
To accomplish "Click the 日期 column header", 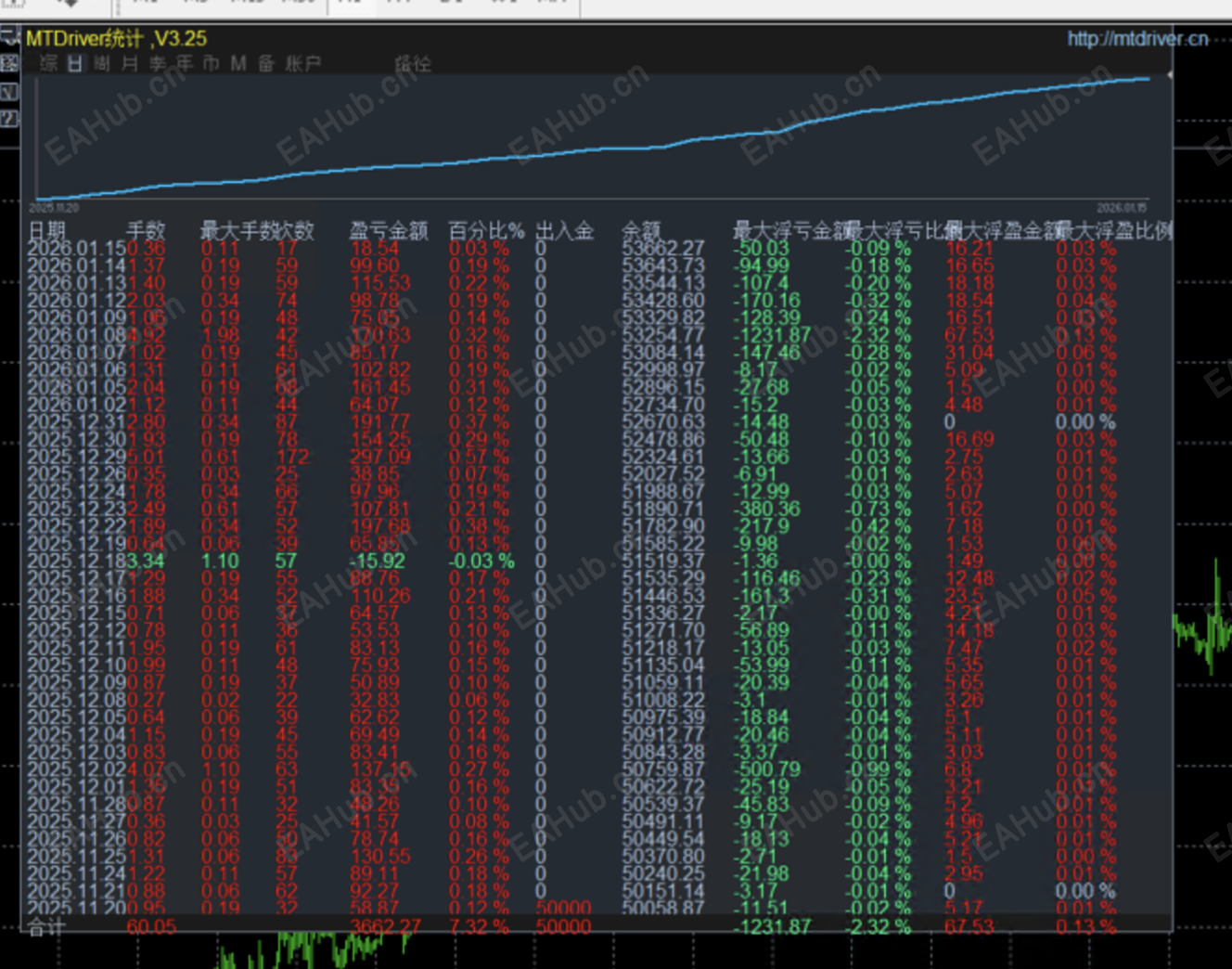I will click(x=47, y=230).
